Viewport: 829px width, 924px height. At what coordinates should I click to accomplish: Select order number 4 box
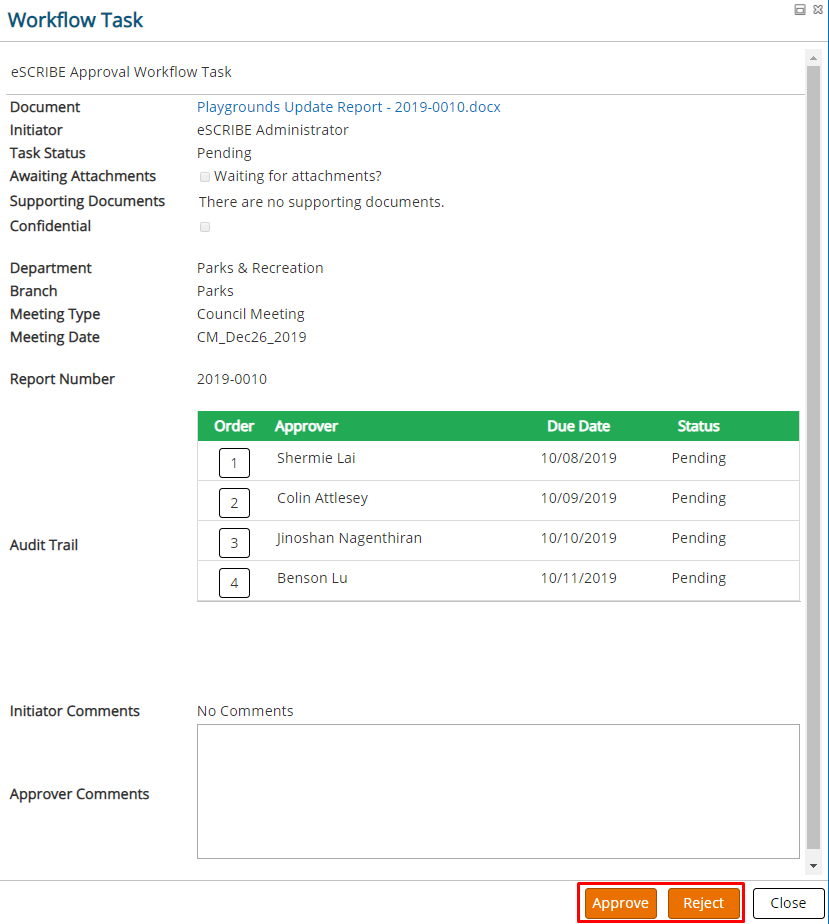coord(234,583)
